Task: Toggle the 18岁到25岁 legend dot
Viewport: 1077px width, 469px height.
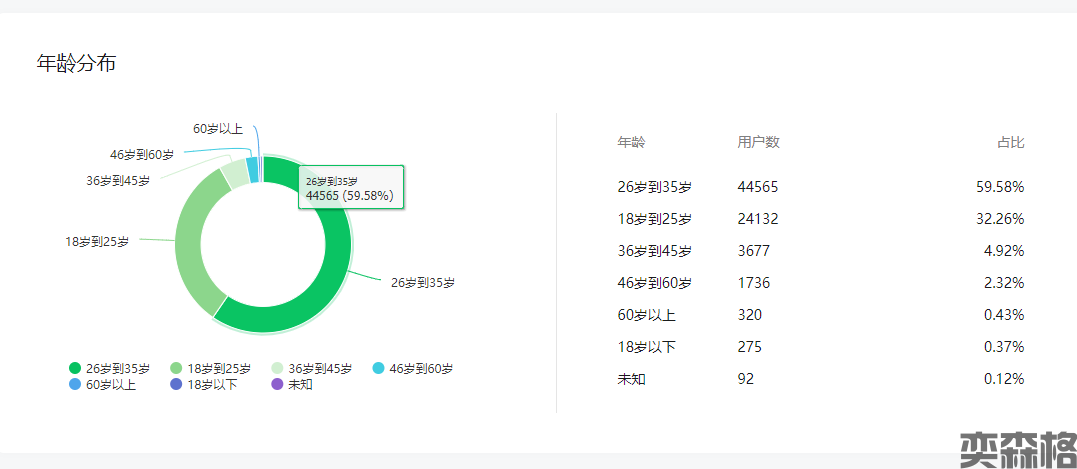Action: pyautogui.click(x=176, y=368)
